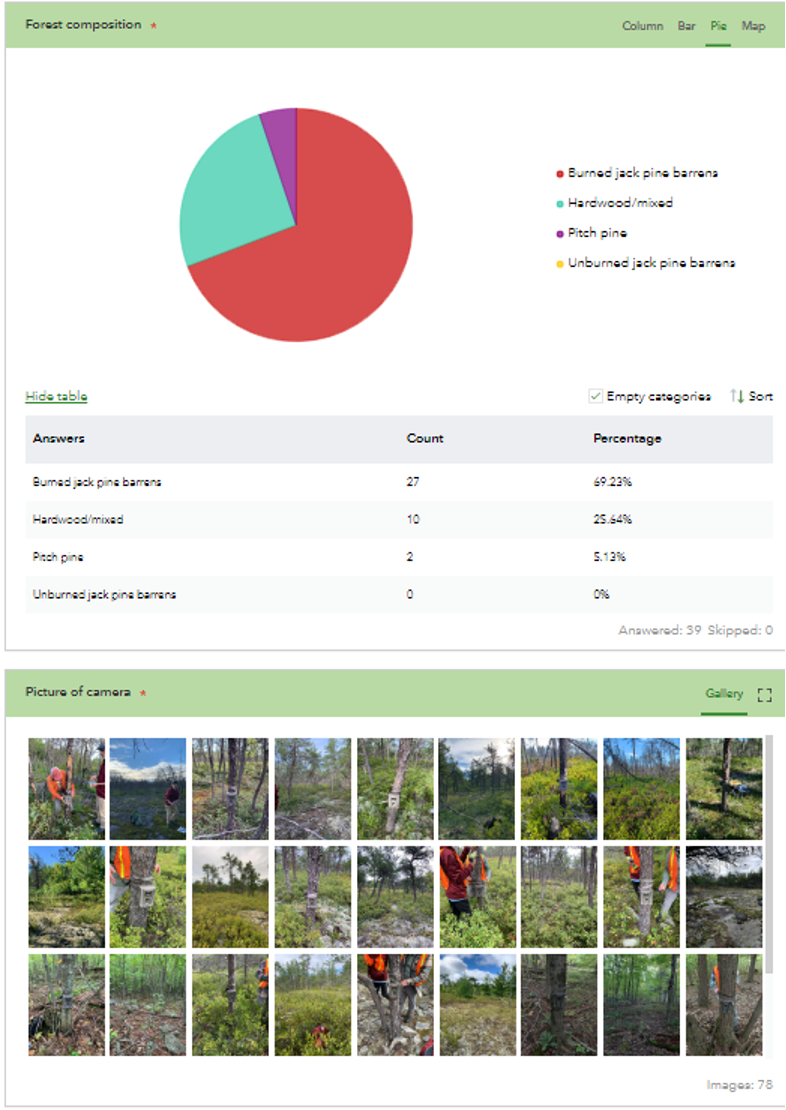The height and width of the screenshot is (1110, 786).
Task: Select the Pie chart tab
Action: pyautogui.click(x=718, y=26)
